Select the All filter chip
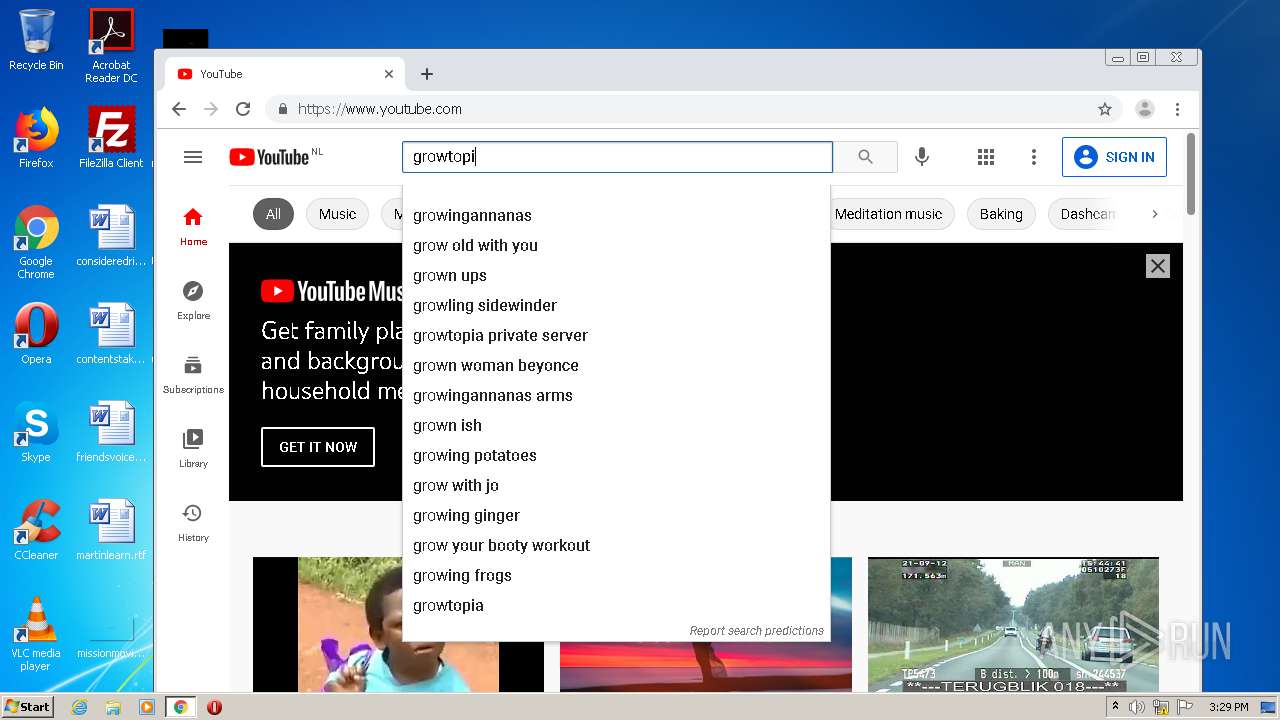Image resolution: width=1280 pixels, height=720 pixels. [273, 214]
